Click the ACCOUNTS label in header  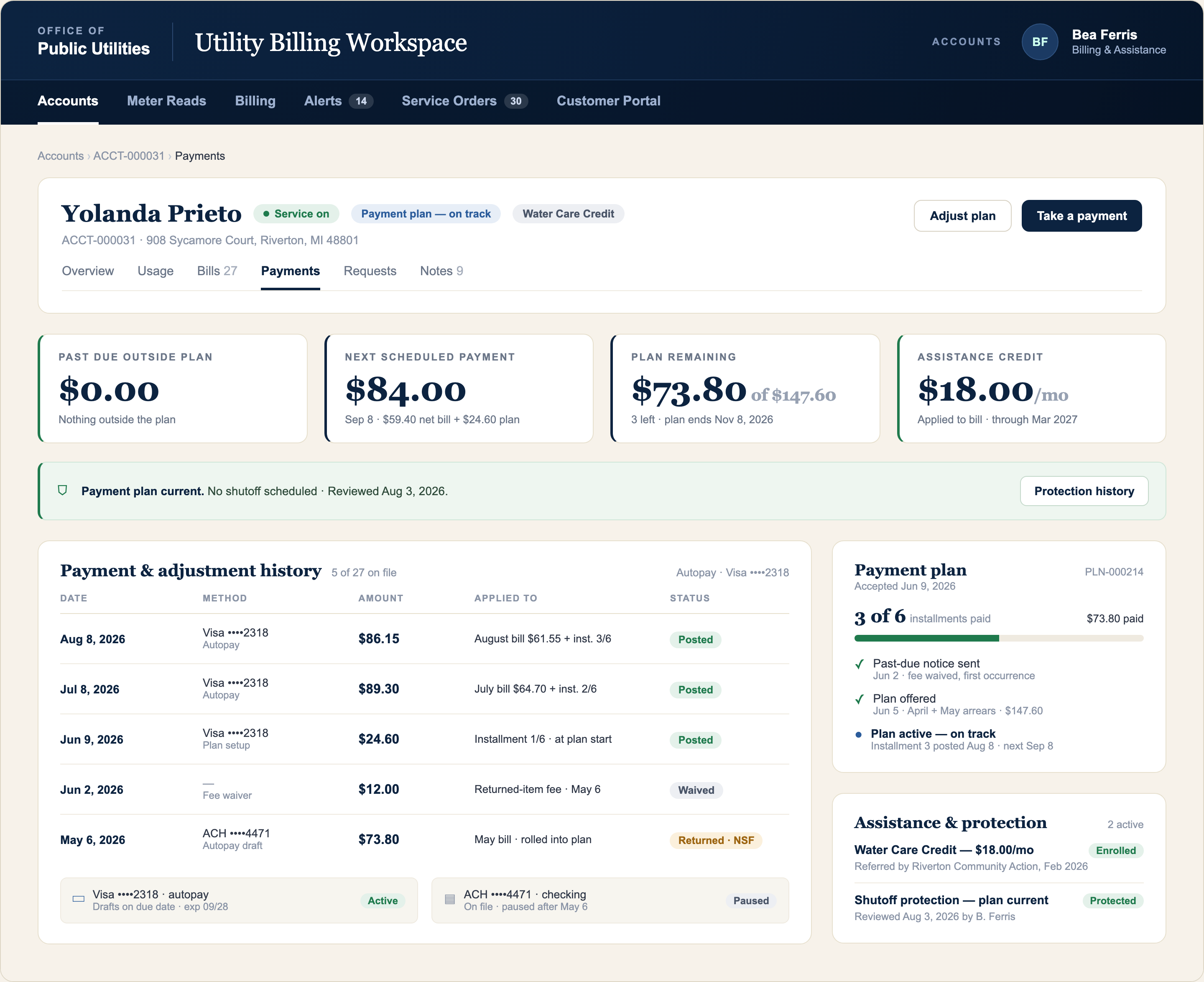pos(967,42)
